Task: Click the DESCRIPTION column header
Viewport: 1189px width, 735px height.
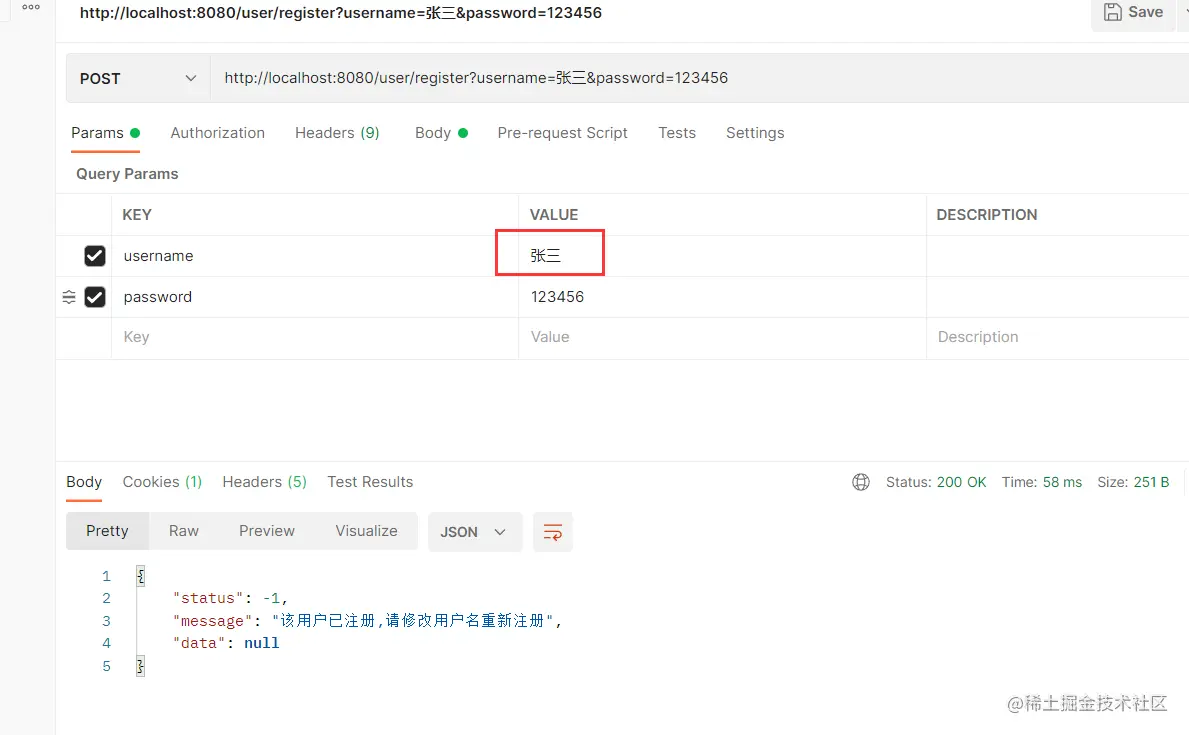Action: 987,215
